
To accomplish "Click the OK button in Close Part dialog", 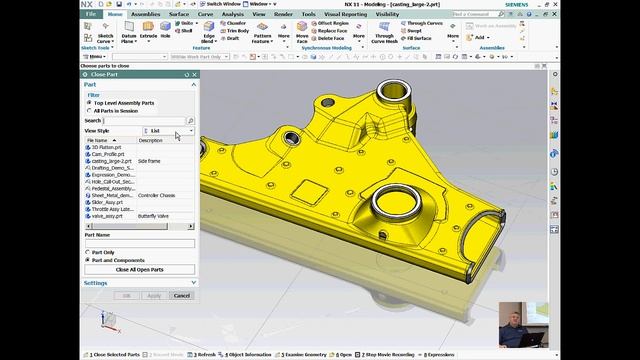I will (x=126, y=296).
